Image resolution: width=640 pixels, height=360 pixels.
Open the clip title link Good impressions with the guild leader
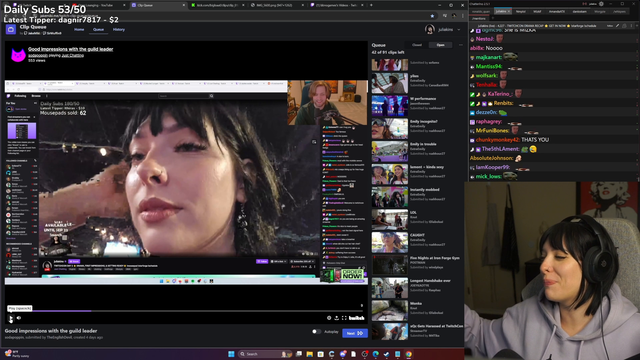click(71, 49)
